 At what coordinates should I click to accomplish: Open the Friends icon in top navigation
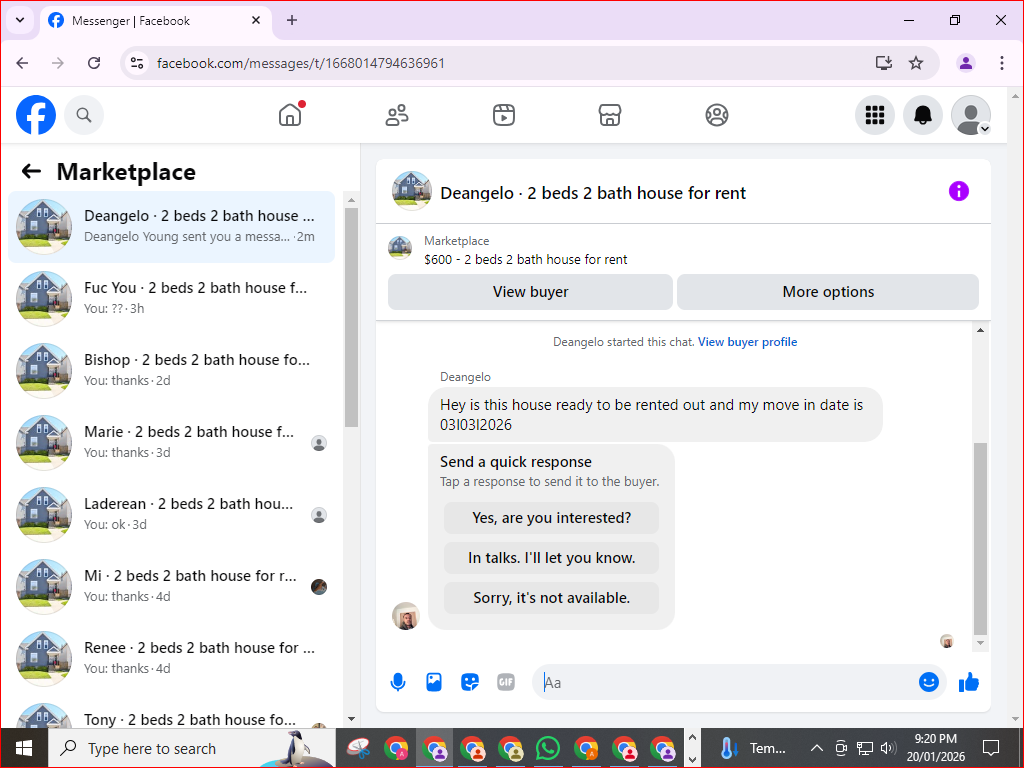pos(396,115)
